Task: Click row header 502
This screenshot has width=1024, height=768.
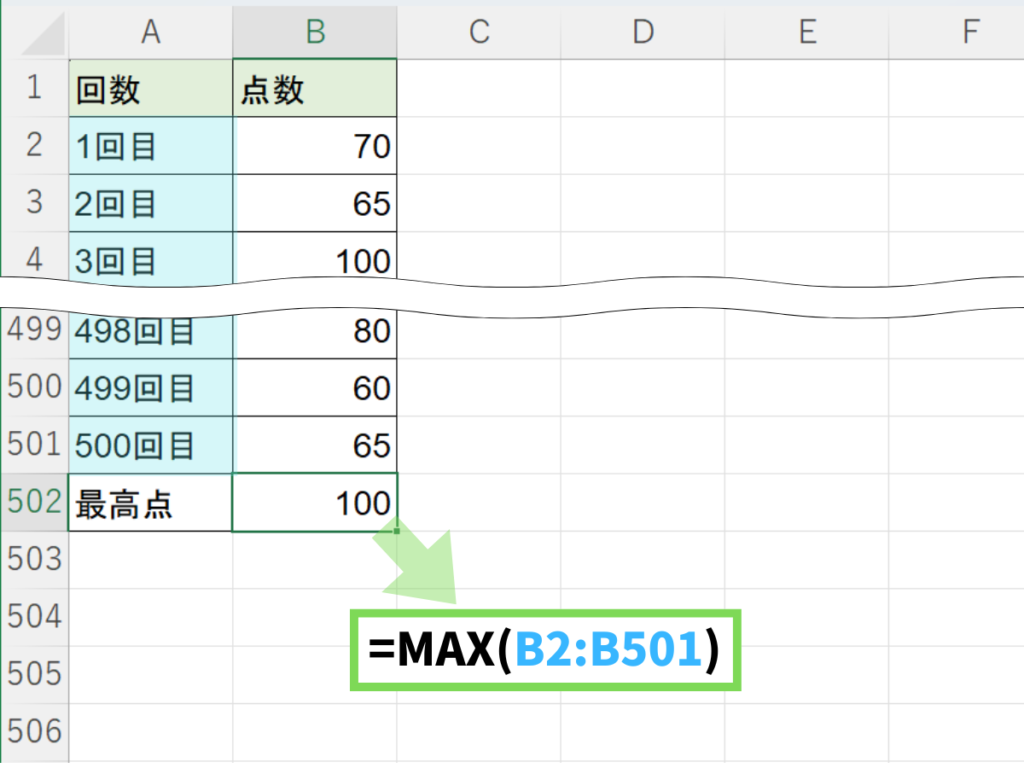Action: click(x=34, y=502)
